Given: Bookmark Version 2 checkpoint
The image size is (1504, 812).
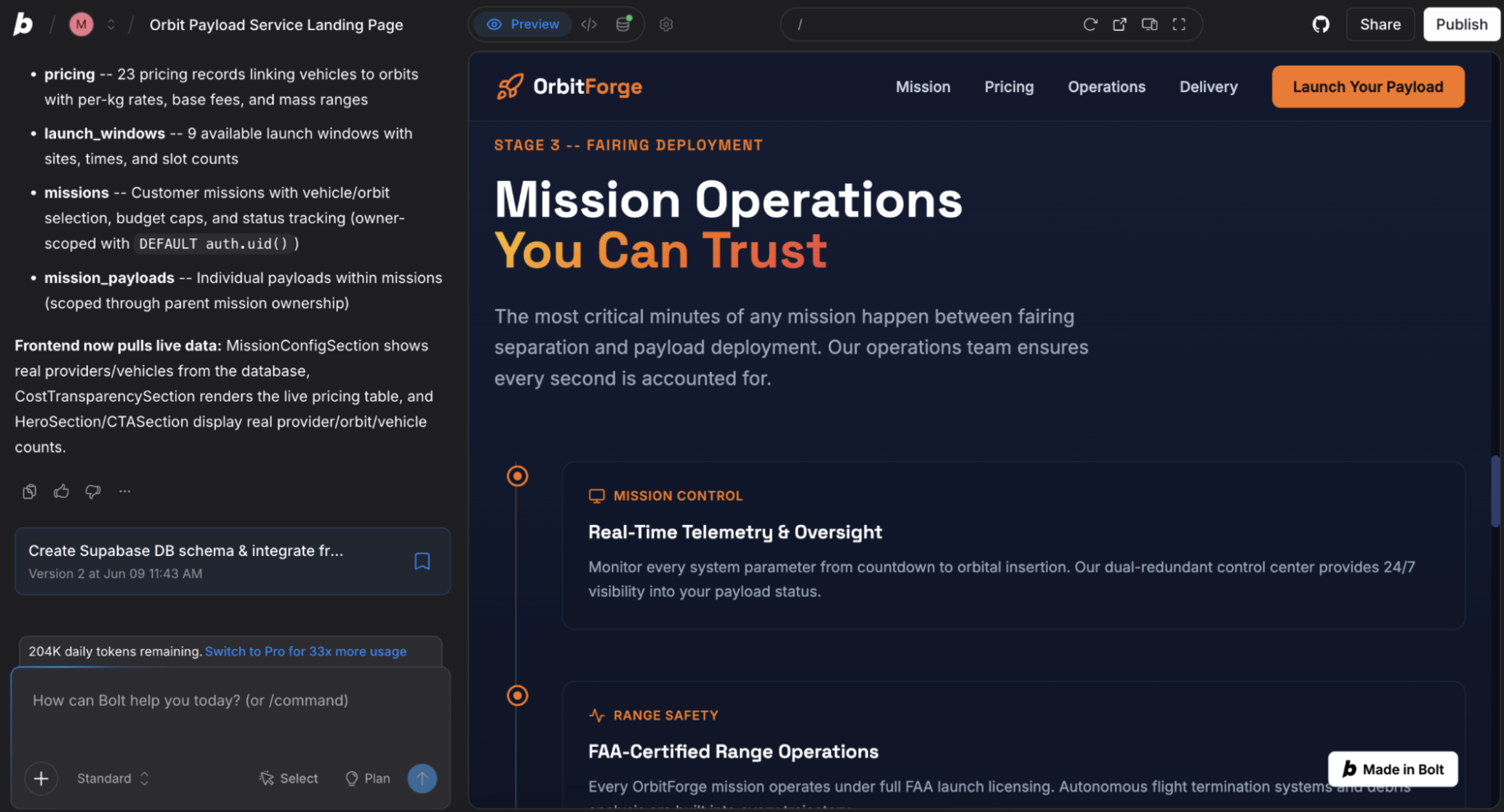Looking at the screenshot, I should tap(422, 561).
